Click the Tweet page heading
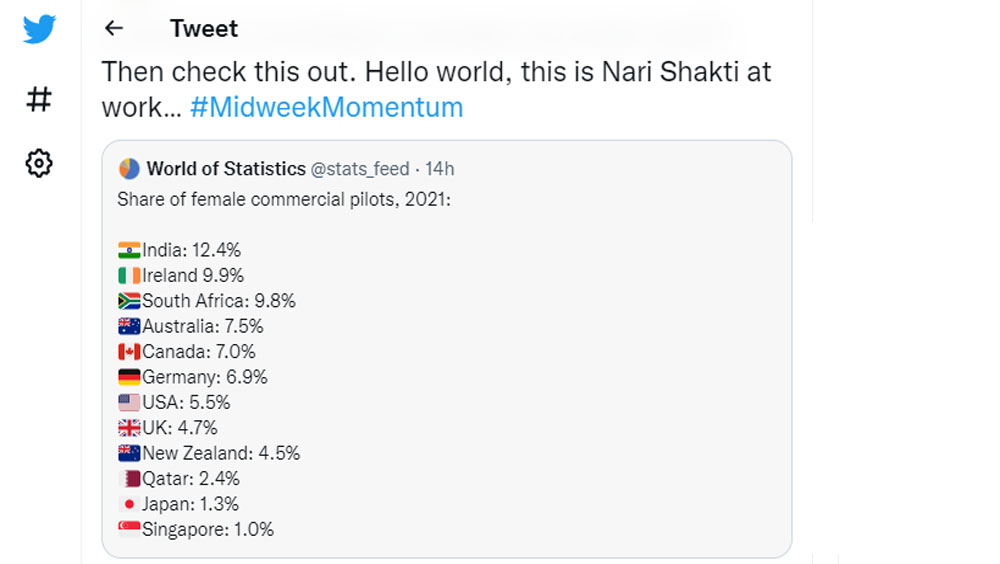The image size is (1000, 564). 203,28
